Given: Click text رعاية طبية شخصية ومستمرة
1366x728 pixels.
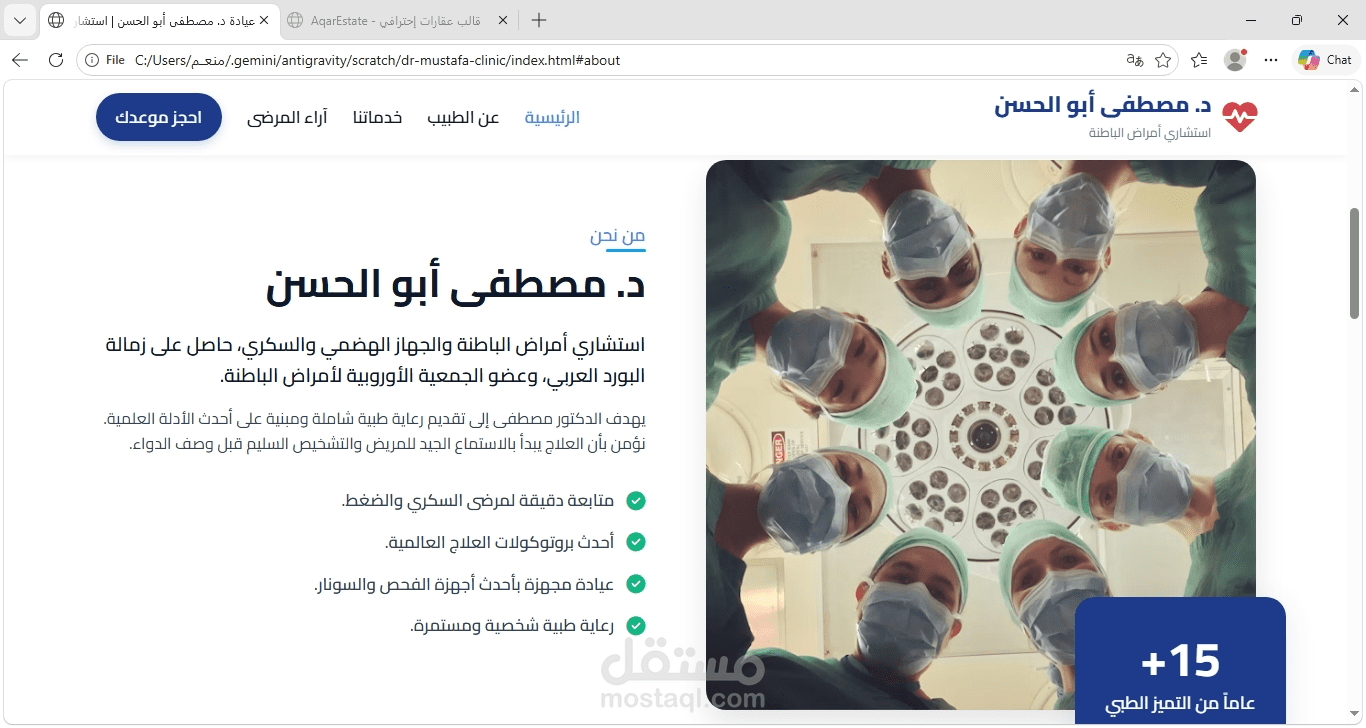Looking at the screenshot, I should point(512,626).
